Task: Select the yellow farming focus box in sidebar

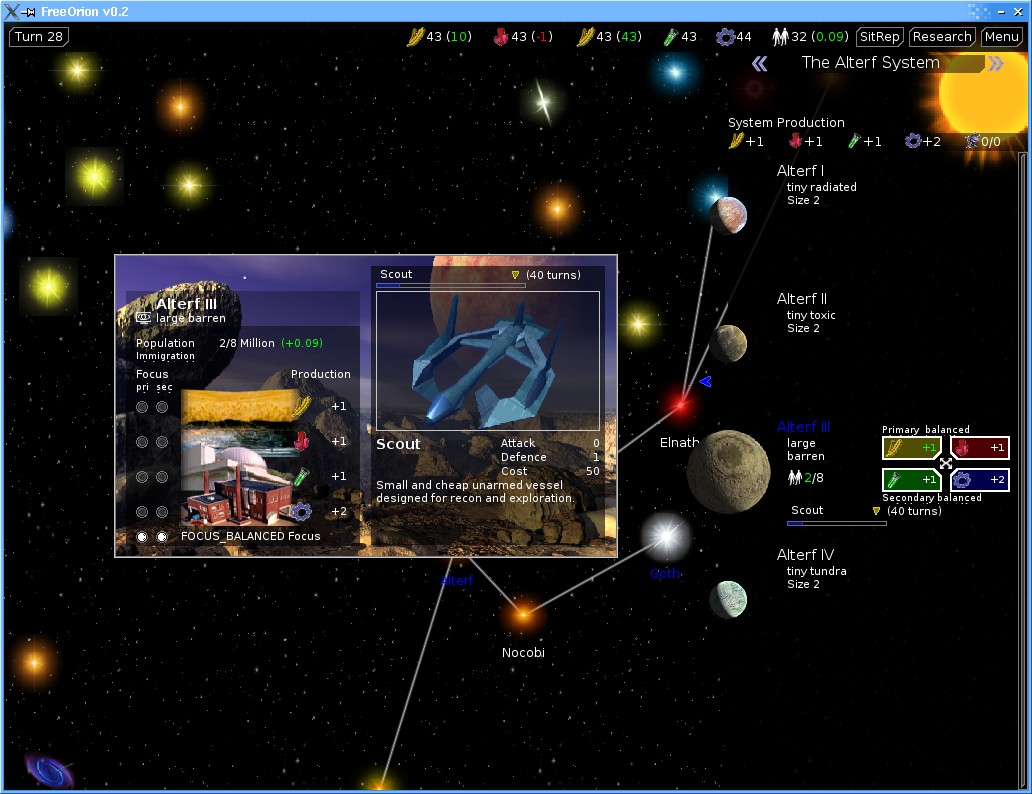Action: click(911, 448)
